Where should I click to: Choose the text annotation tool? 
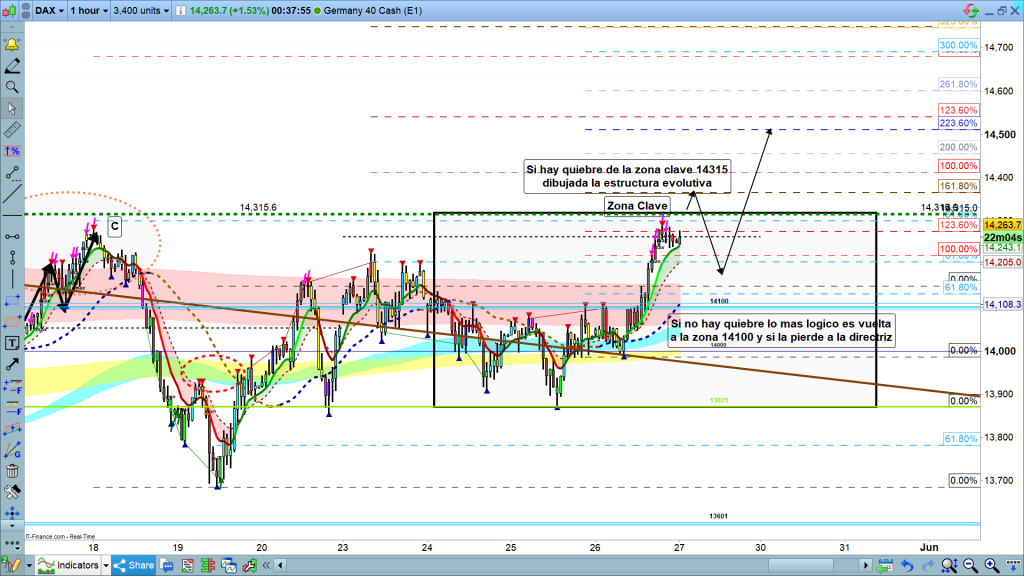[12, 342]
